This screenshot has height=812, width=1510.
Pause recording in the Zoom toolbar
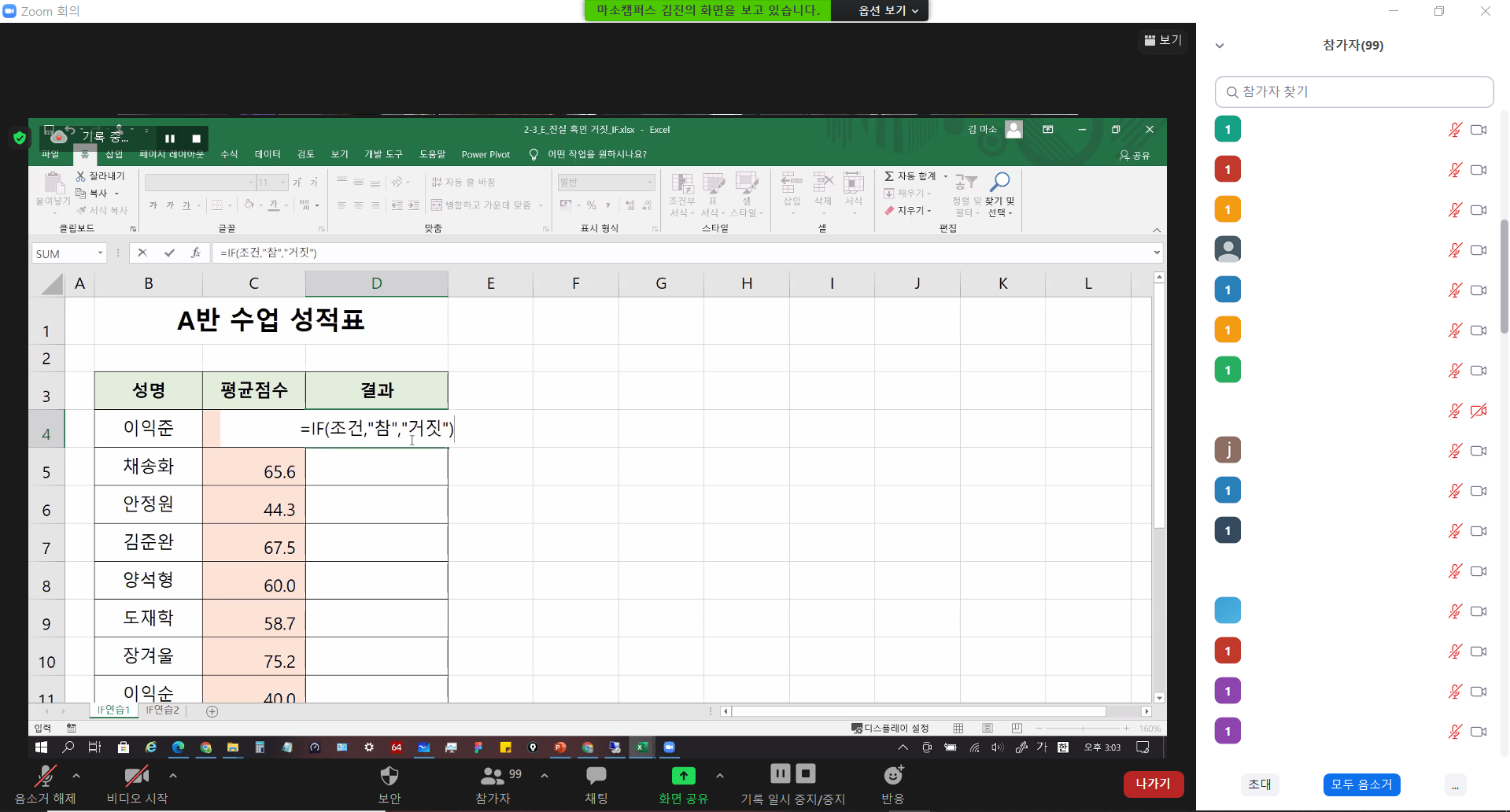[780, 774]
